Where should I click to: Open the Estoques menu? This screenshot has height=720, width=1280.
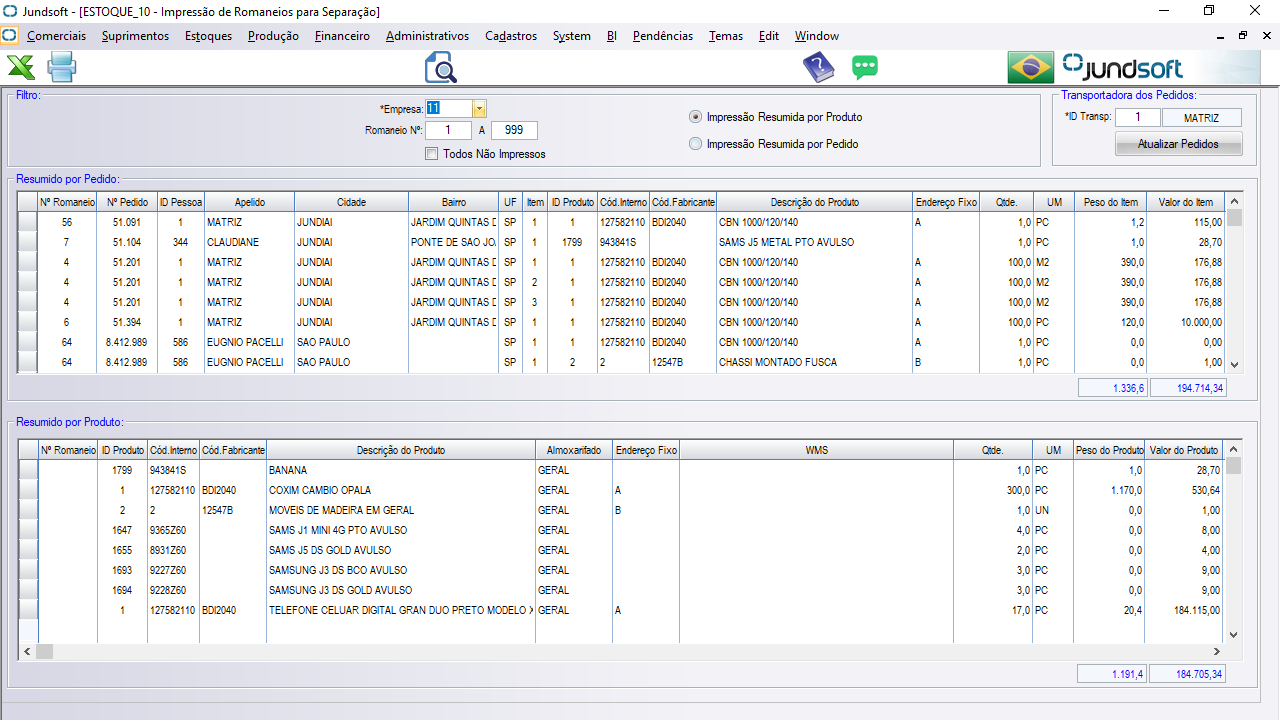coord(208,36)
